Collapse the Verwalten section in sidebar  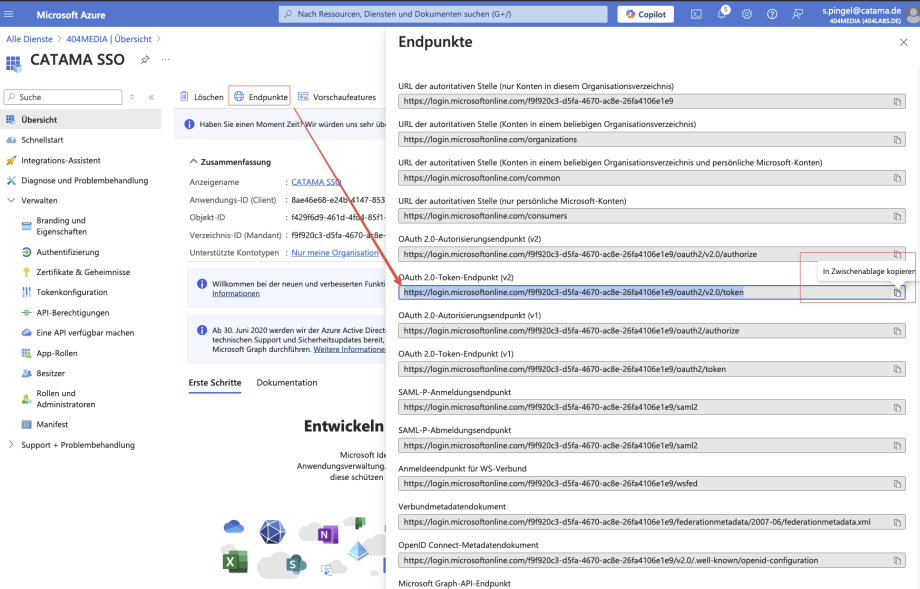[11, 200]
